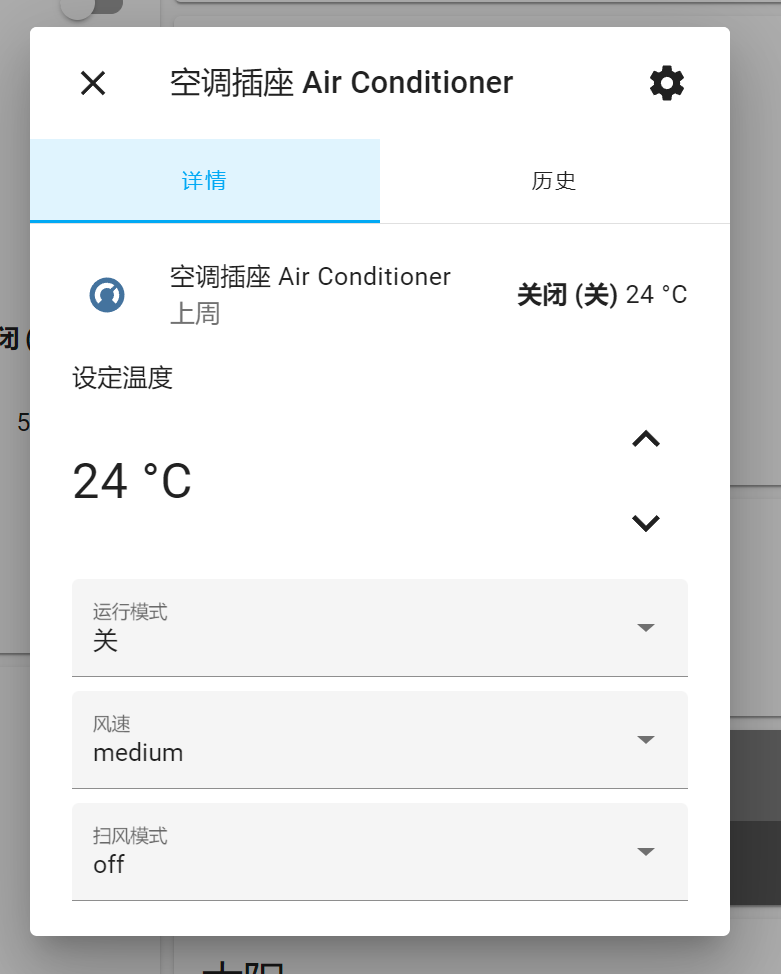
Task: Expand the 扫风模式 dropdown showing off
Action: pos(360,852)
